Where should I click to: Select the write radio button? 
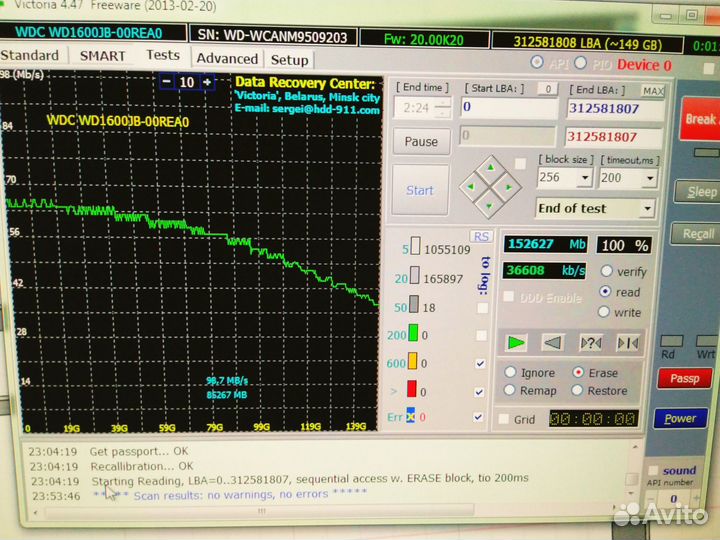(604, 312)
